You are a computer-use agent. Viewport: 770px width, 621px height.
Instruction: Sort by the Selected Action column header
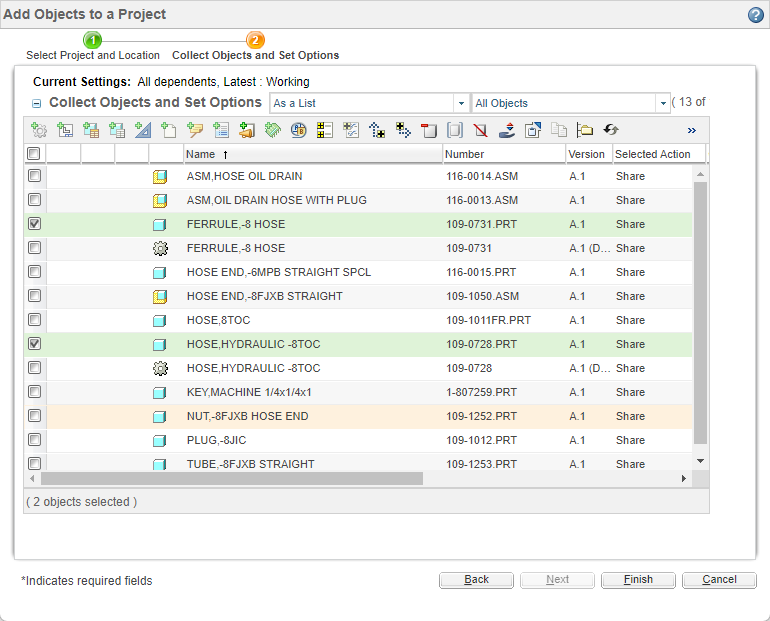pyautogui.click(x=659, y=154)
